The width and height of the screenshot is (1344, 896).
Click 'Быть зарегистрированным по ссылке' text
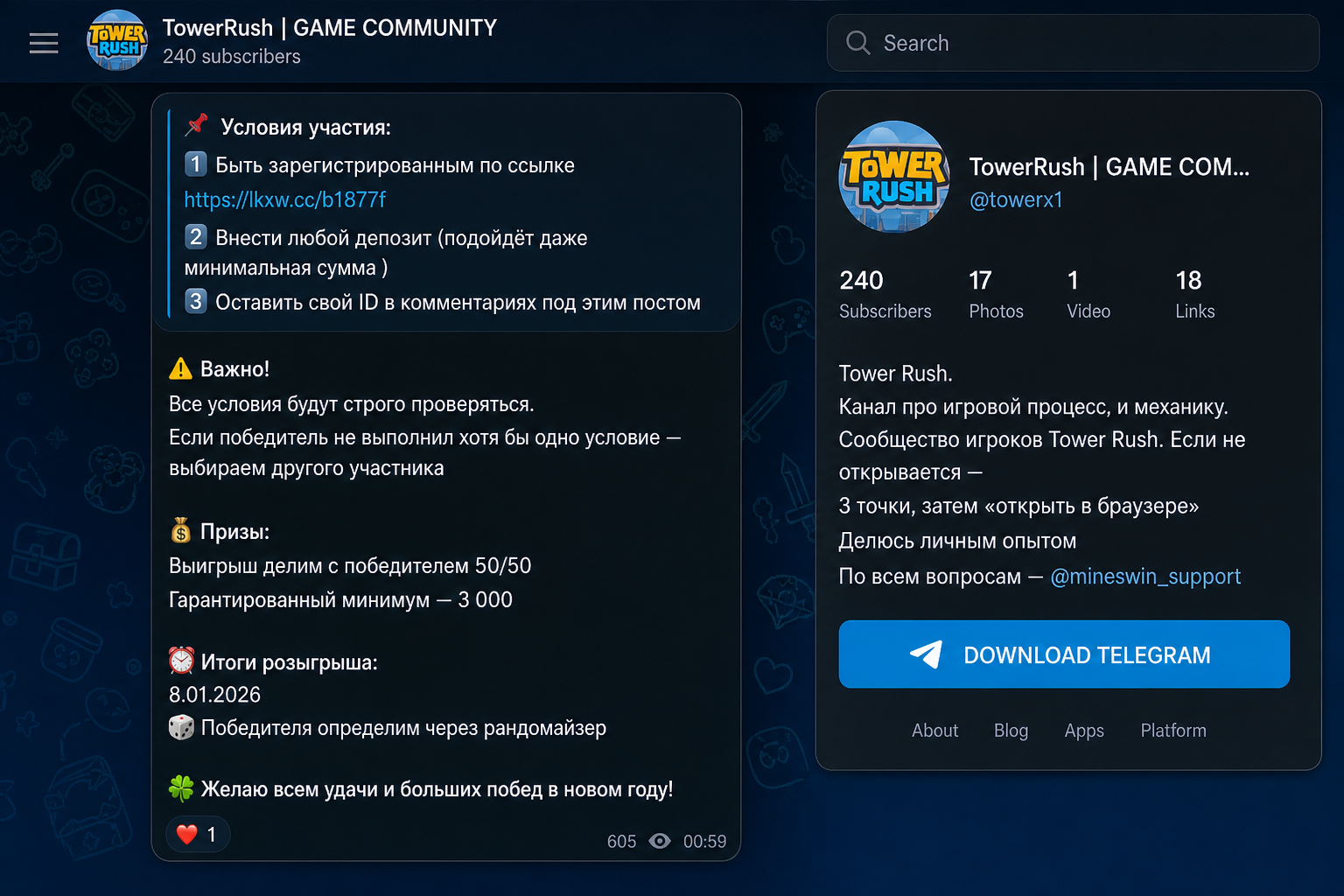click(x=395, y=165)
